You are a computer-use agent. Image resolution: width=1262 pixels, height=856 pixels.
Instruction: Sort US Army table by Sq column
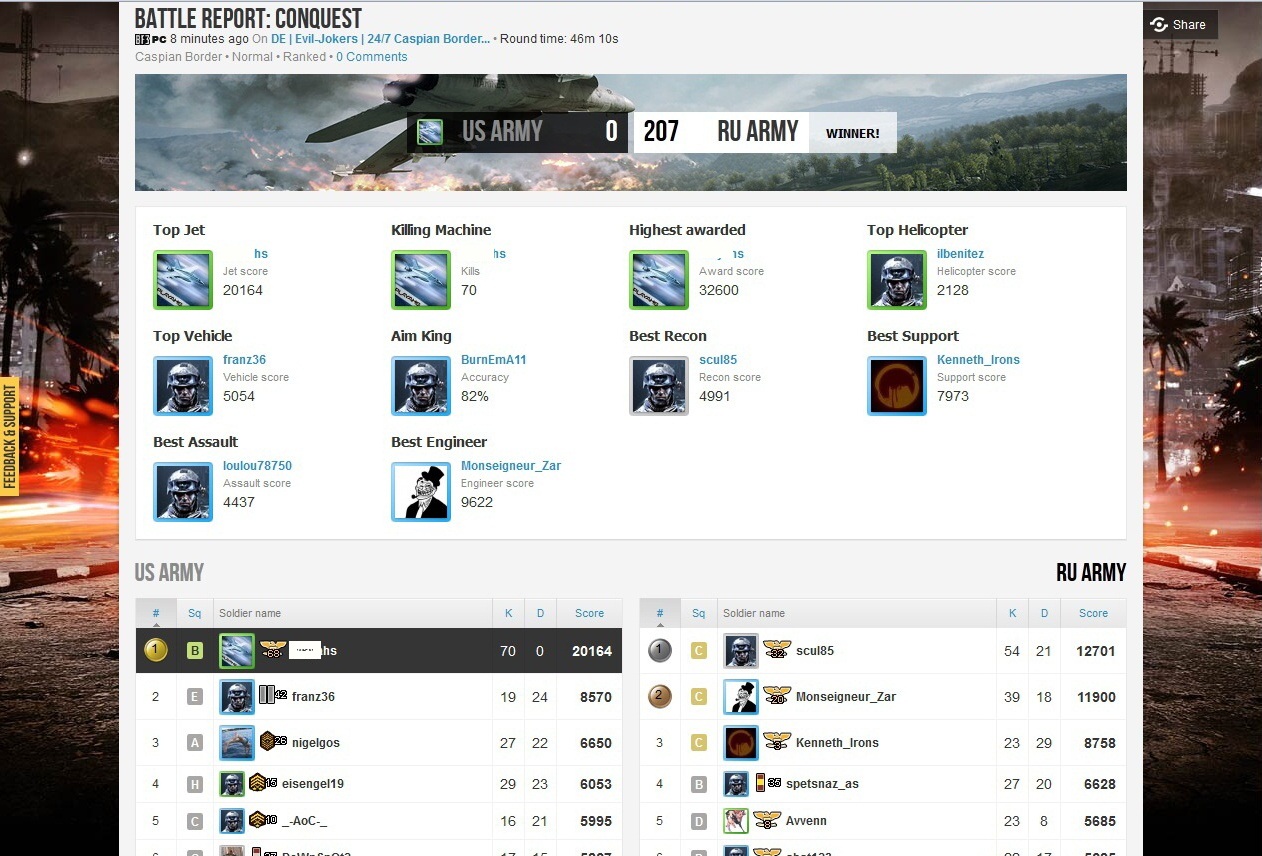[x=195, y=613]
